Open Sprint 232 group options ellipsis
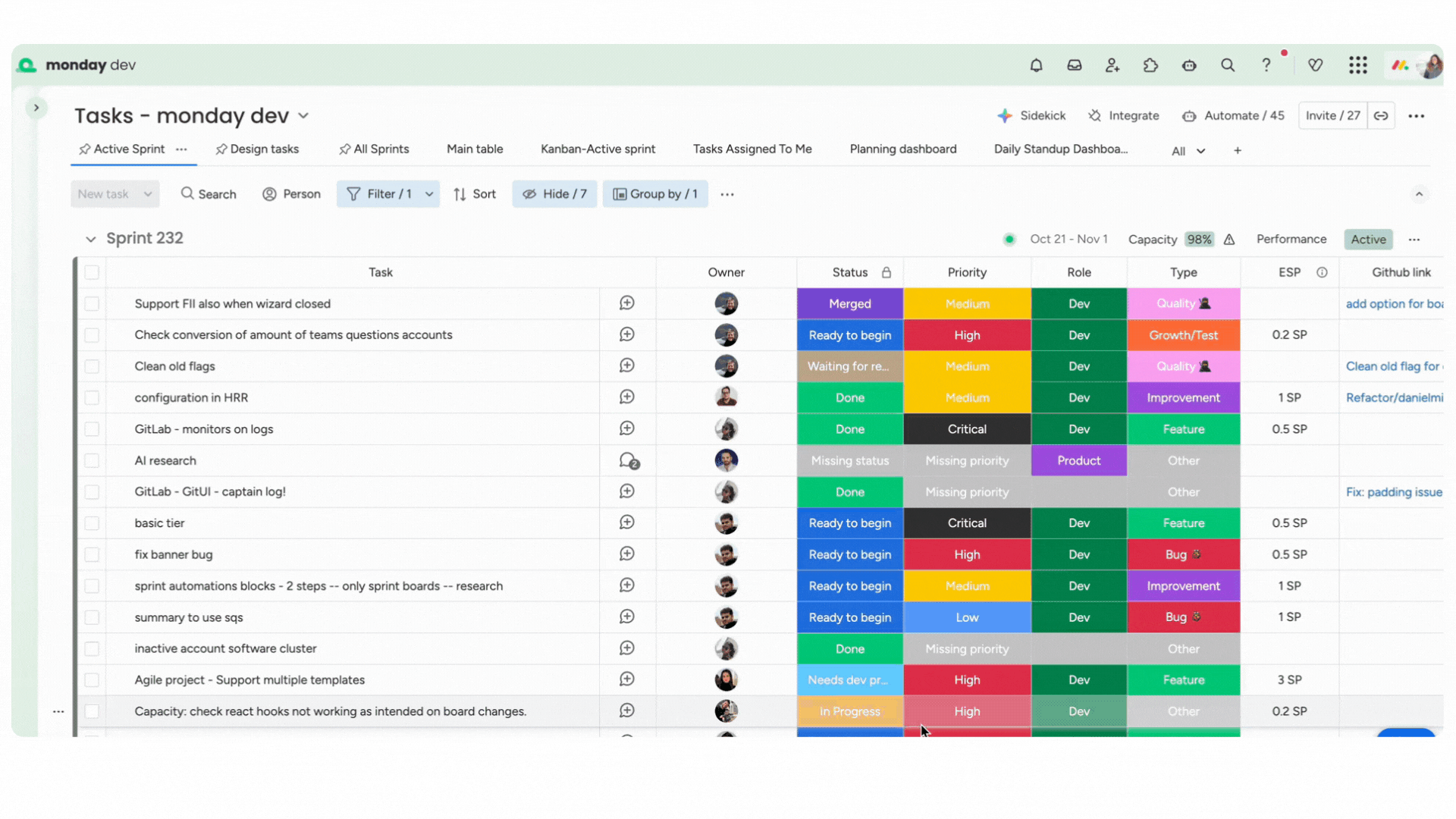 [x=1414, y=240]
